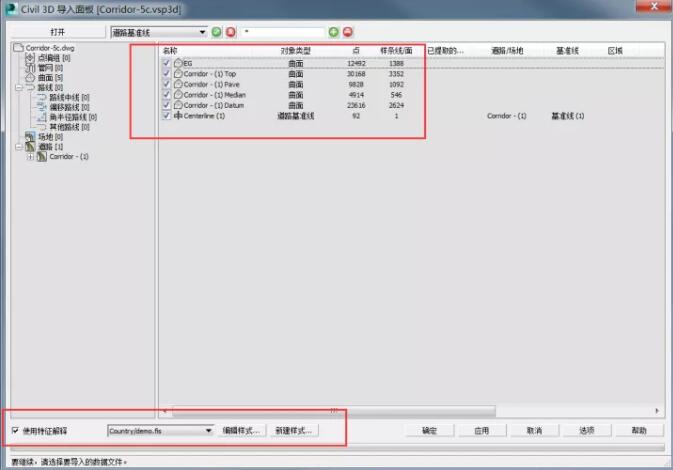
Task: Click the Corridor-5c.dwg file icon in tree
Action: 18,48
